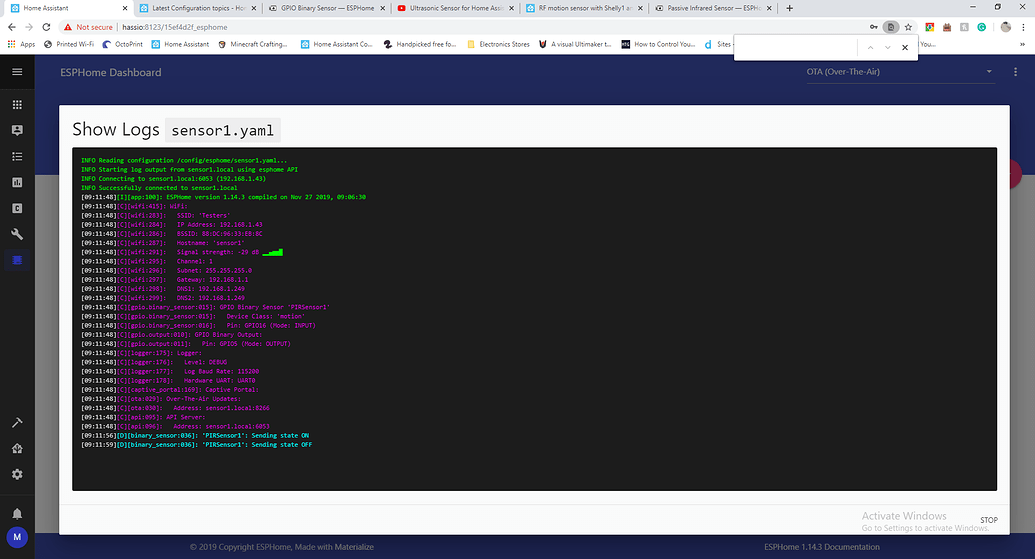1035x559 pixels.
Task: Open the ESPHome dashboard three-dot menu
Action: pyautogui.click(x=1015, y=72)
